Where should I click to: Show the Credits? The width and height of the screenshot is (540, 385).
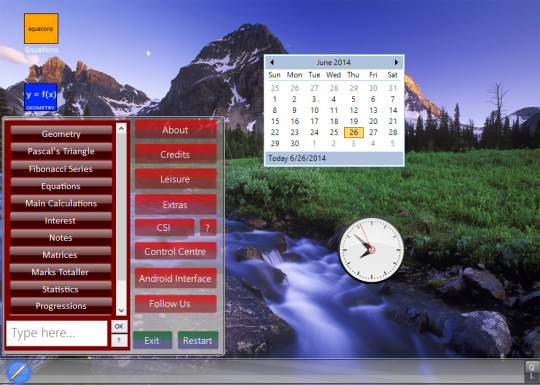(x=175, y=154)
